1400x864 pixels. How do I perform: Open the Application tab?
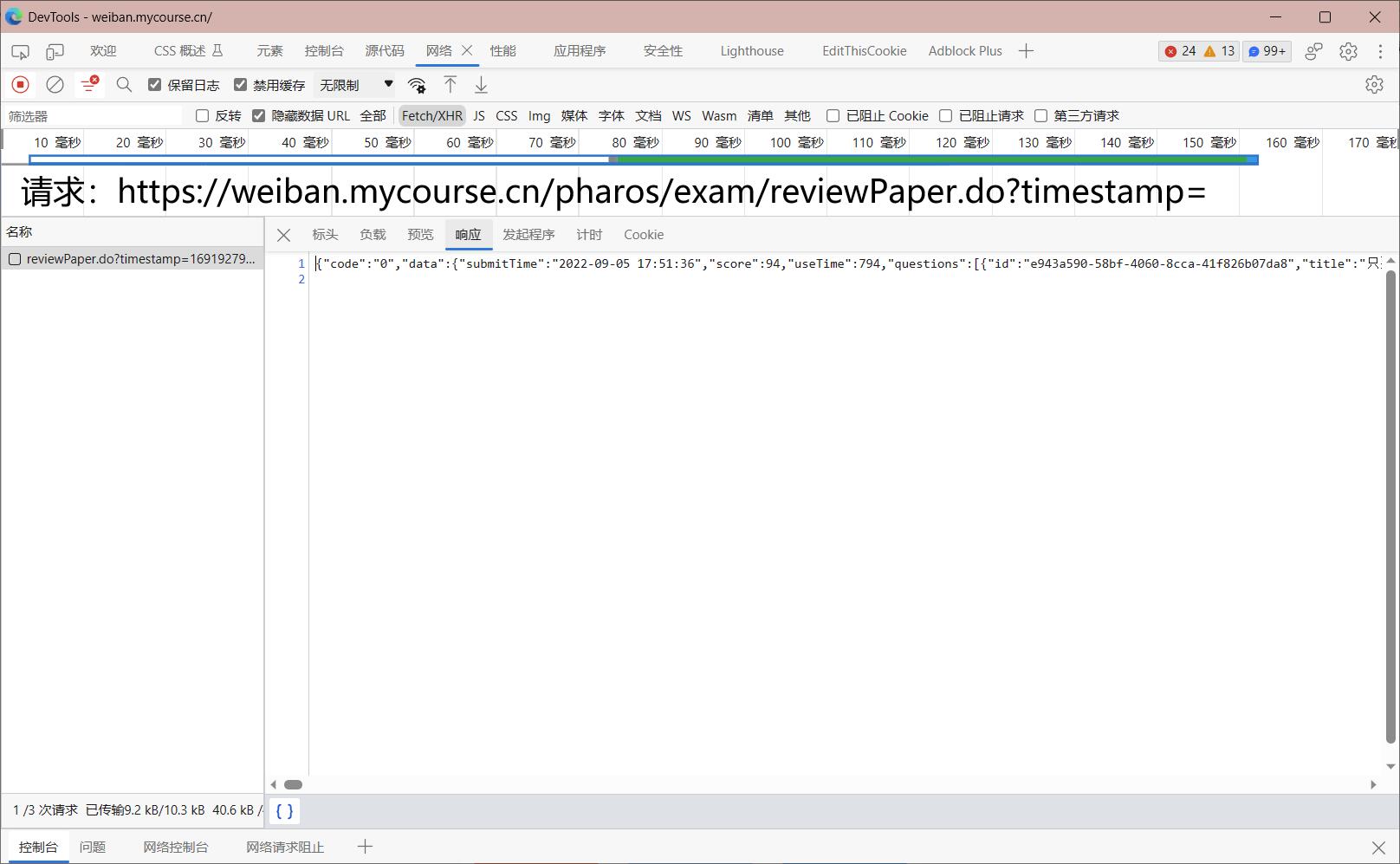click(x=580, y=51)
